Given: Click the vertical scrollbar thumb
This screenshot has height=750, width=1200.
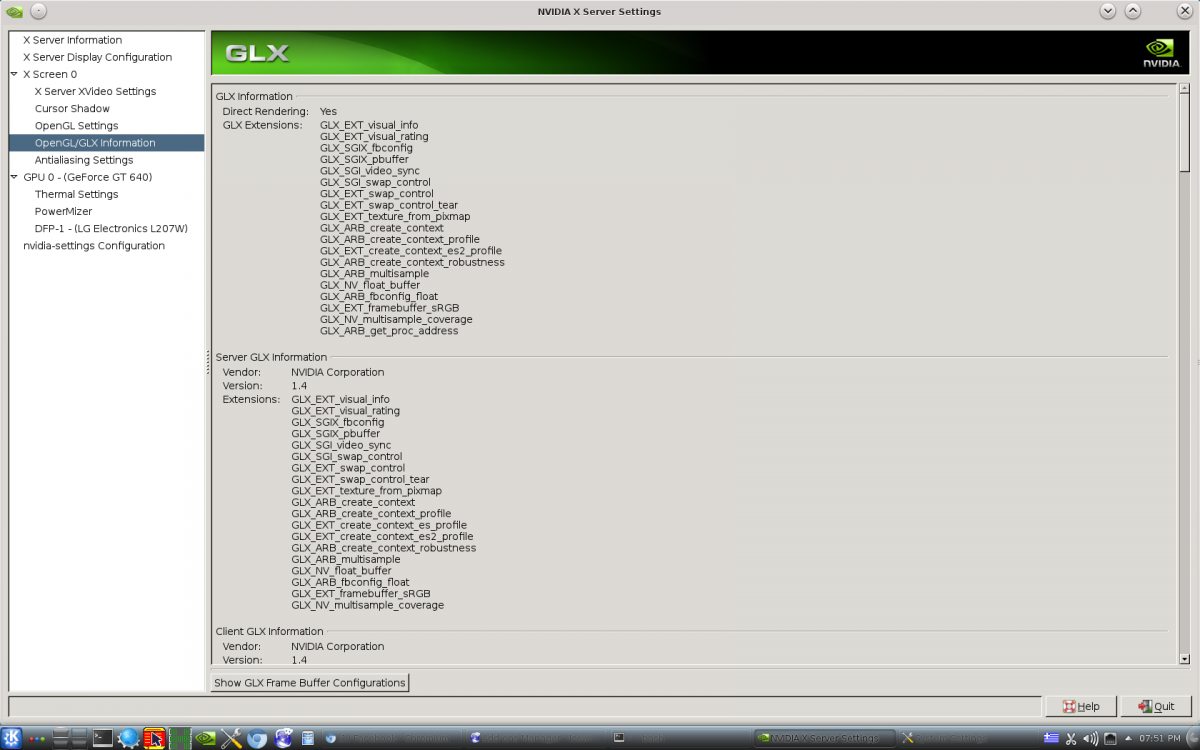Looking at the screenshot, I should click(x=1185, y=135).
